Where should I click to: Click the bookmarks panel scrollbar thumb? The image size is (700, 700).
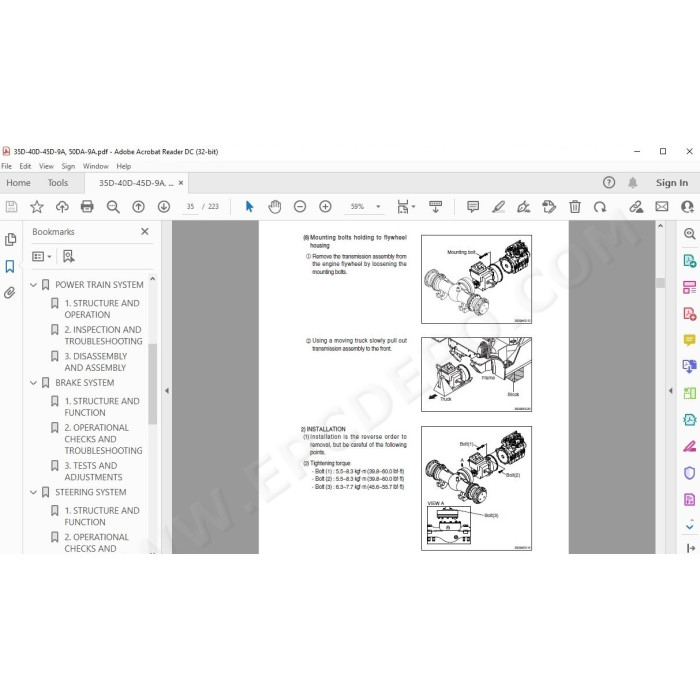[x=152, y=383]
